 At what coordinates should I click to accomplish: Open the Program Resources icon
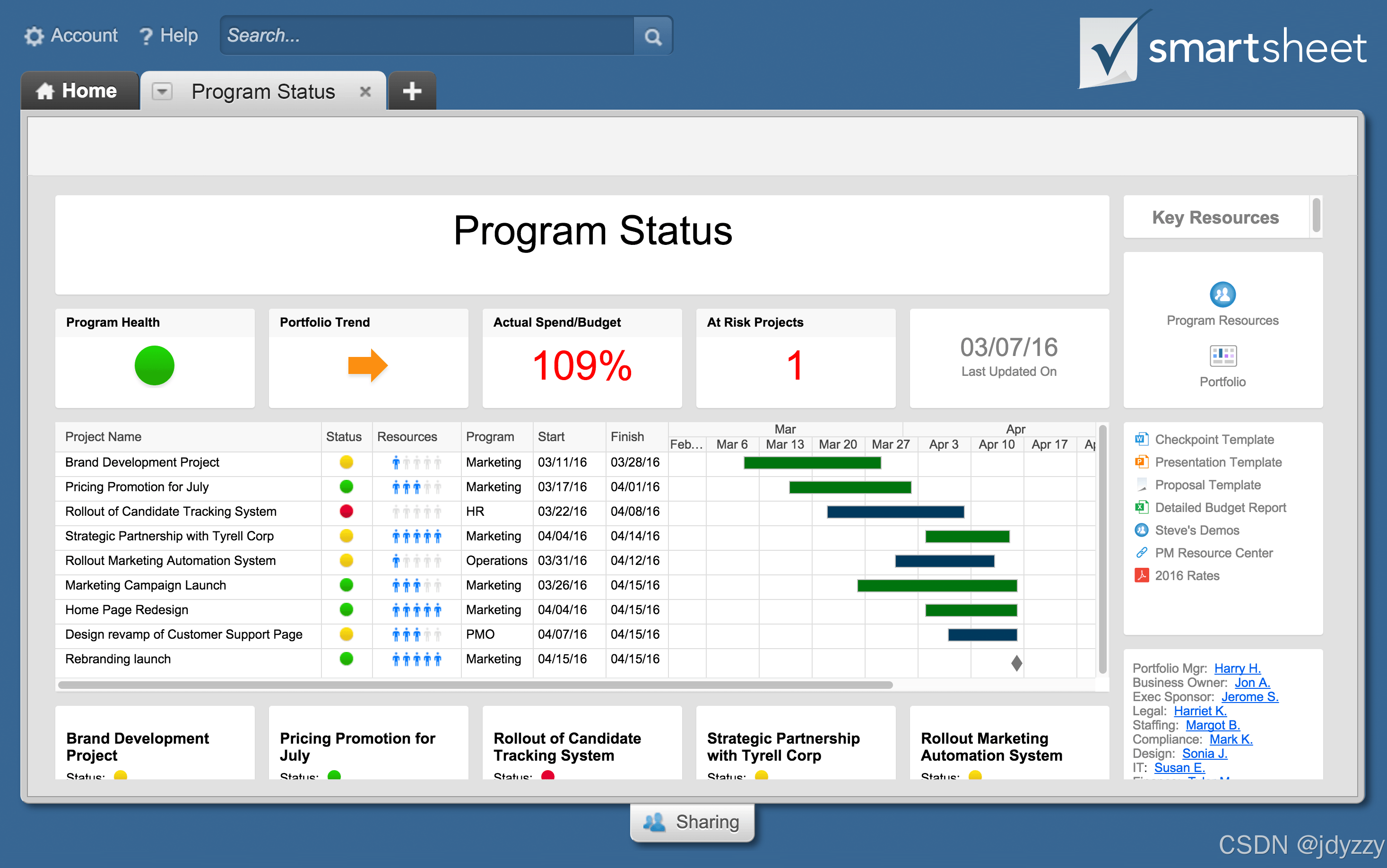pos(1222,295)
